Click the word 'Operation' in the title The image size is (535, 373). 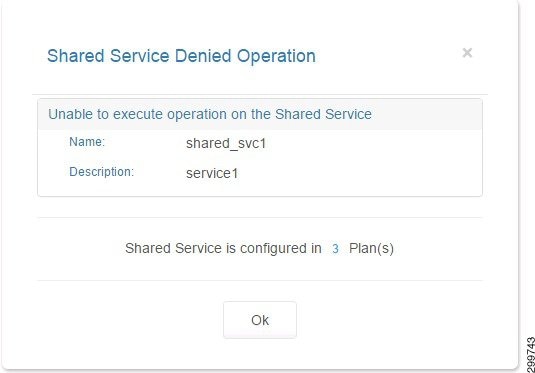click(x=276, y=57)
